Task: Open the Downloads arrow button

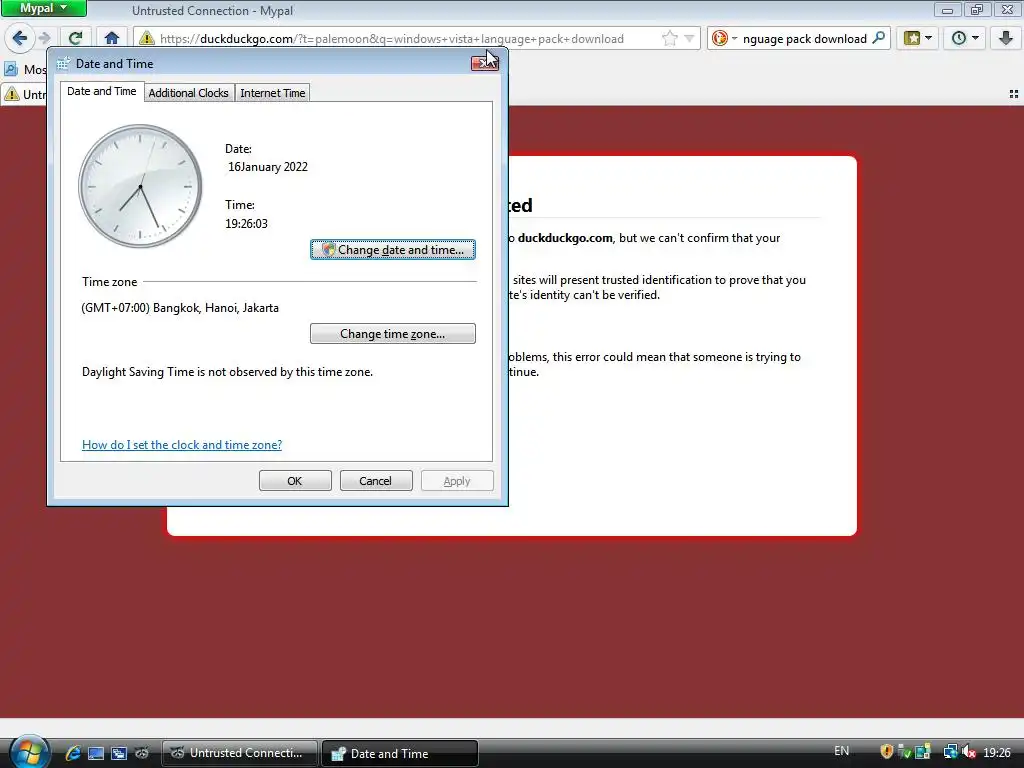Action: pos(1006,38)
